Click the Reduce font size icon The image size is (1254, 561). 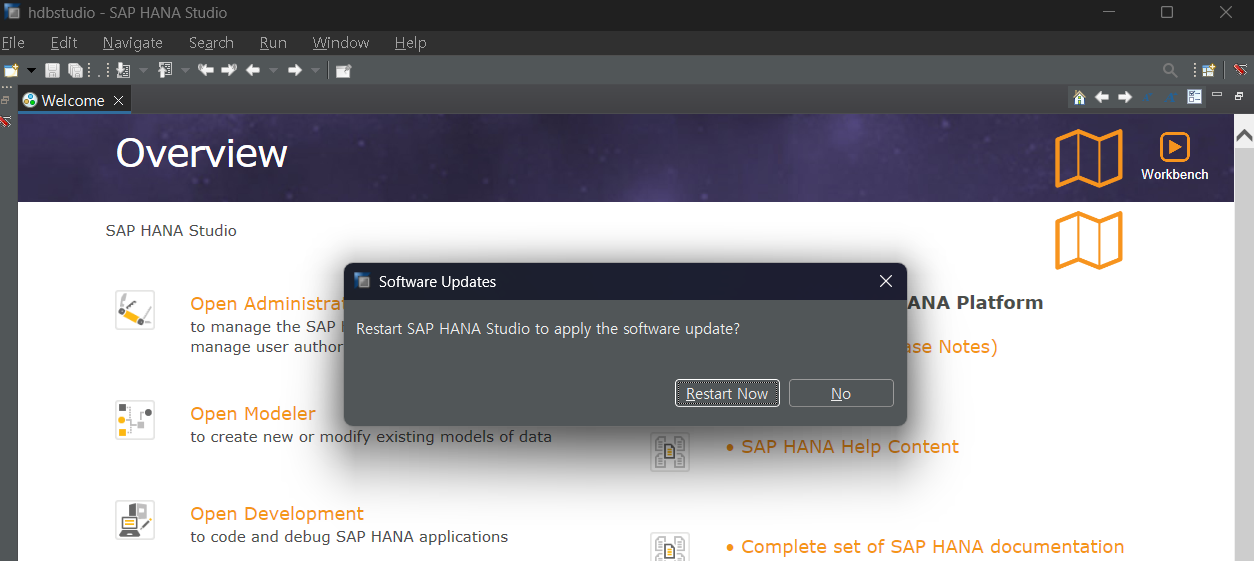(1147, 97)
